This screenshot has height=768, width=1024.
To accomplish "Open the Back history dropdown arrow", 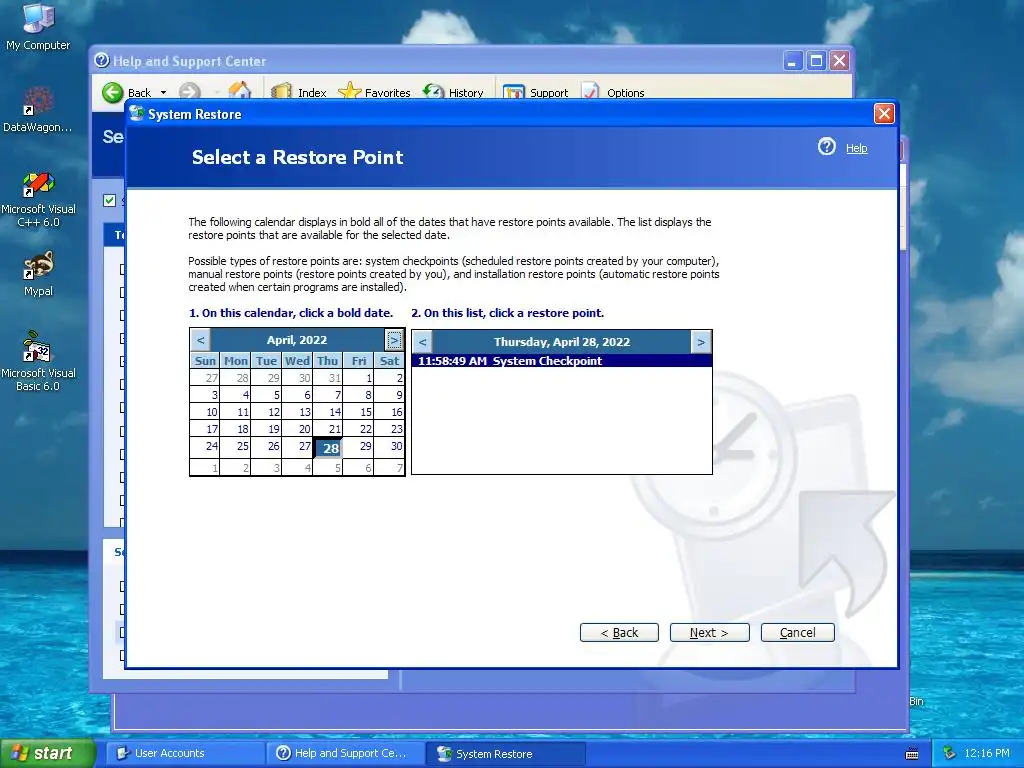I will coord(163,93).
